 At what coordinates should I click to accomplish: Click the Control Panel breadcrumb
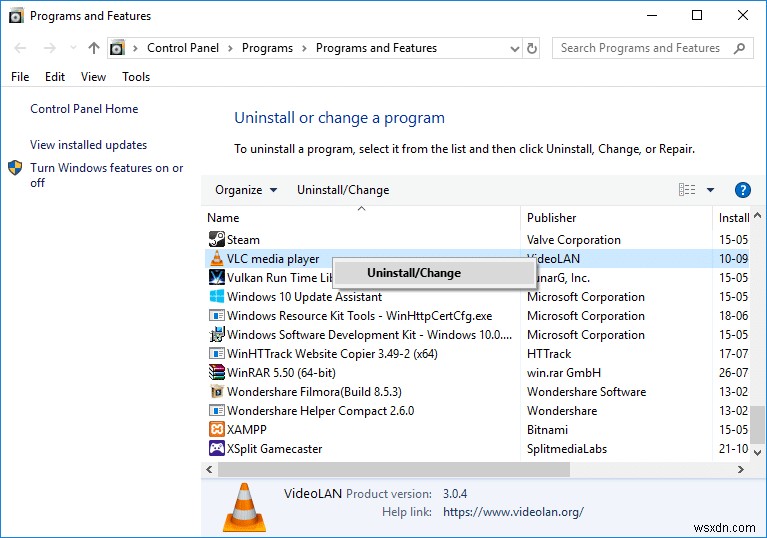tap(183, 48)
